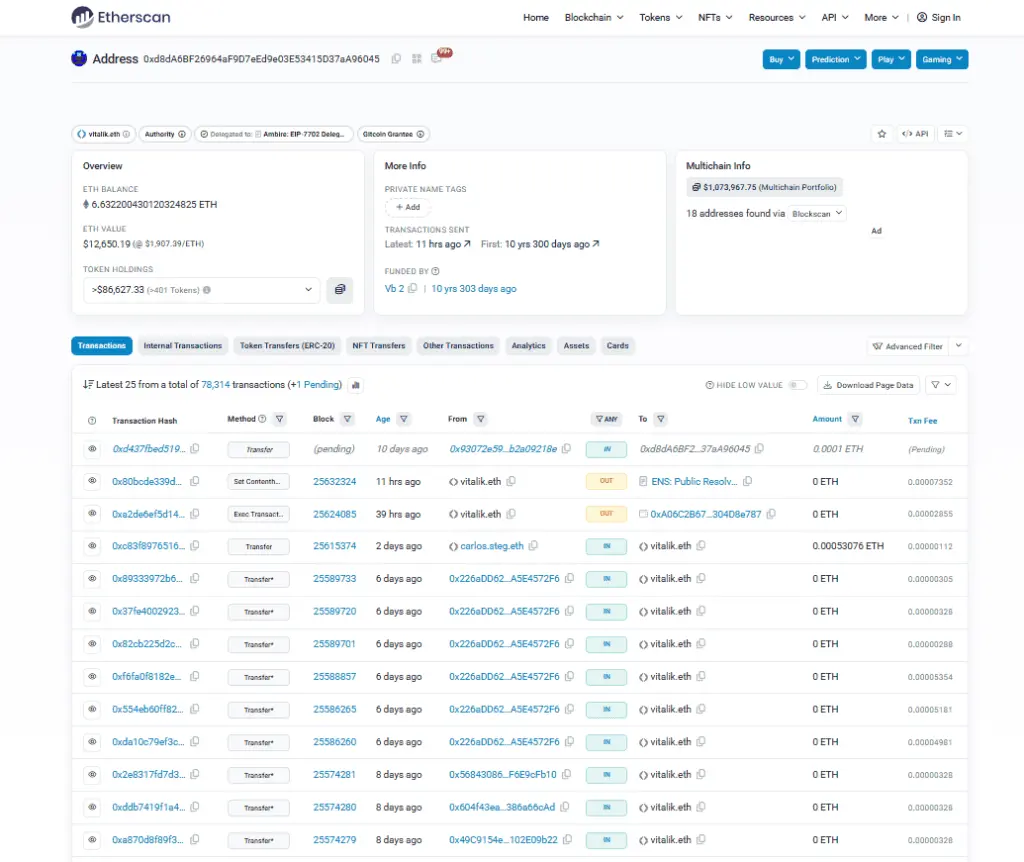Preview transaction 0xddb7419f1a4 with eye icon
The image size is (1024, 862).
(92, 807)
